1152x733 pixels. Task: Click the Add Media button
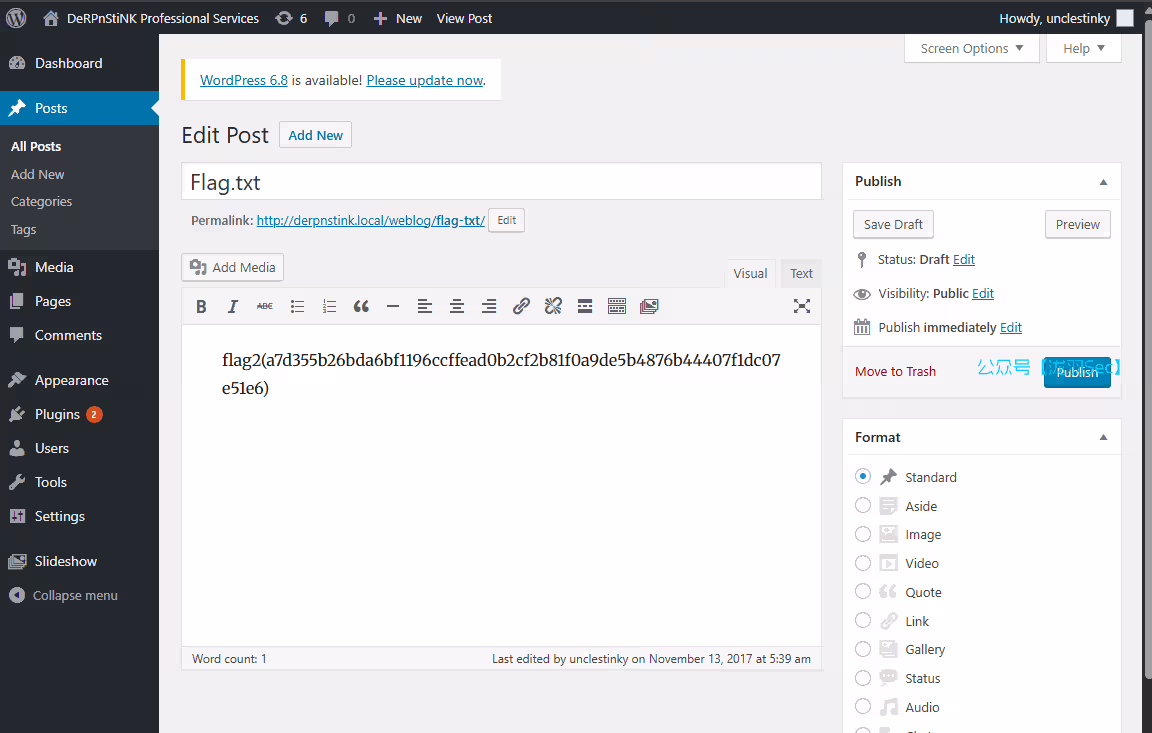[x=233, y=268]
